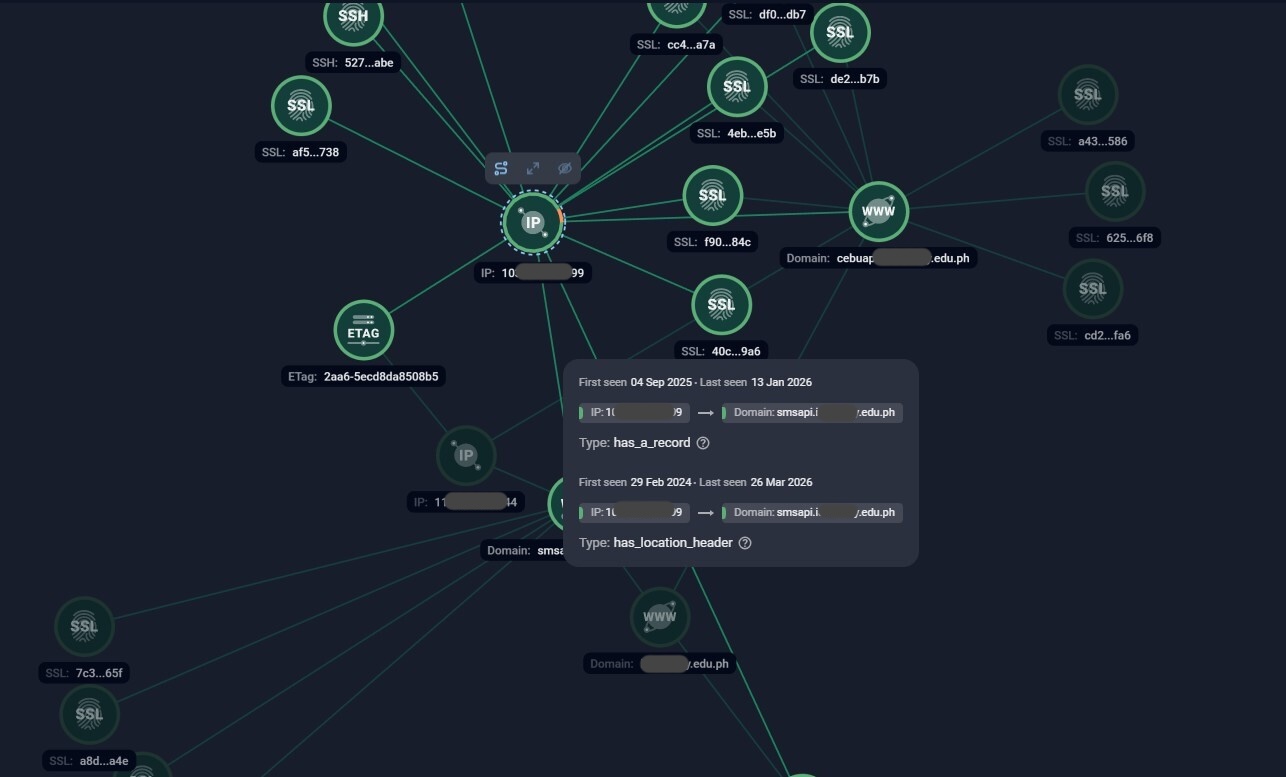Open help for the has_location_header relationship
Viewport: 1286px width, 777px height.
tap(745, 542)
